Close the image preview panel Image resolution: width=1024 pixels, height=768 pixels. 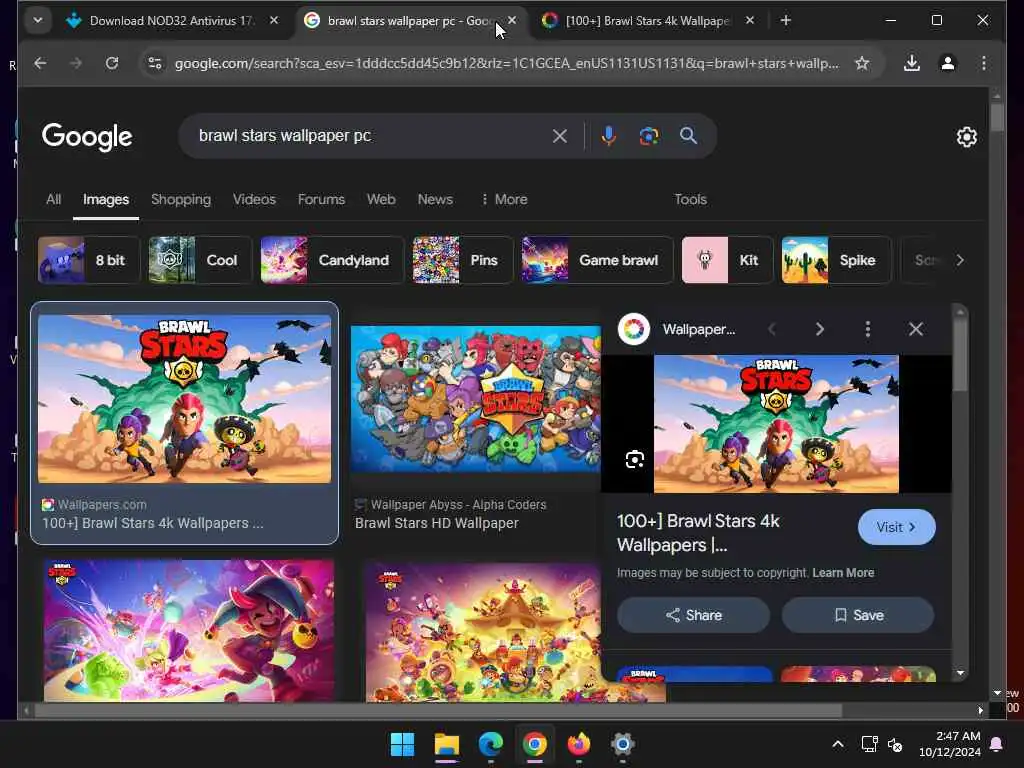916,329
